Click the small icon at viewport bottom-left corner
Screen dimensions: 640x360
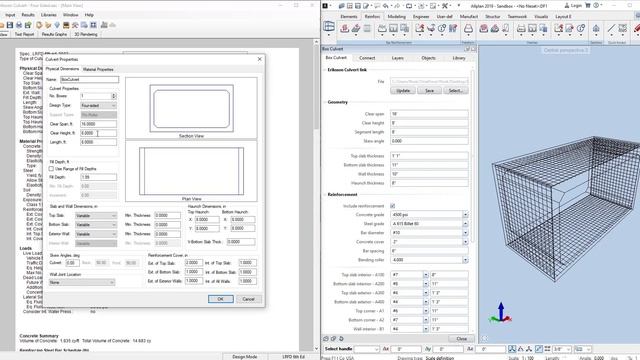(484, 338)
